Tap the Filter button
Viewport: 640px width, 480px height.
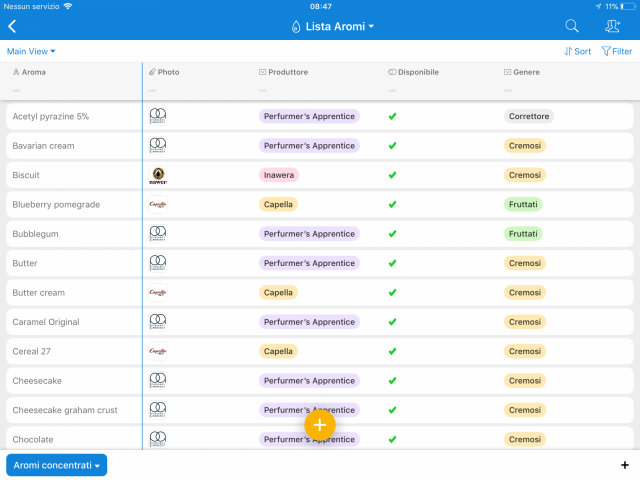(617, 51)
